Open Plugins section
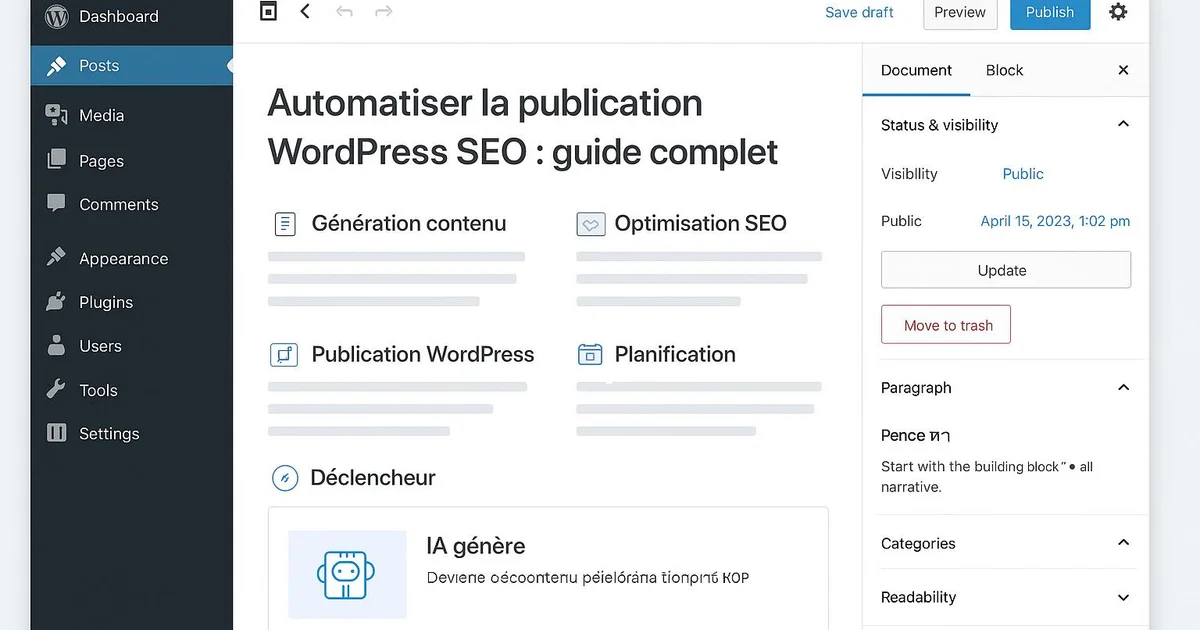The image size is (1200, 630). [x=106, y=302]
